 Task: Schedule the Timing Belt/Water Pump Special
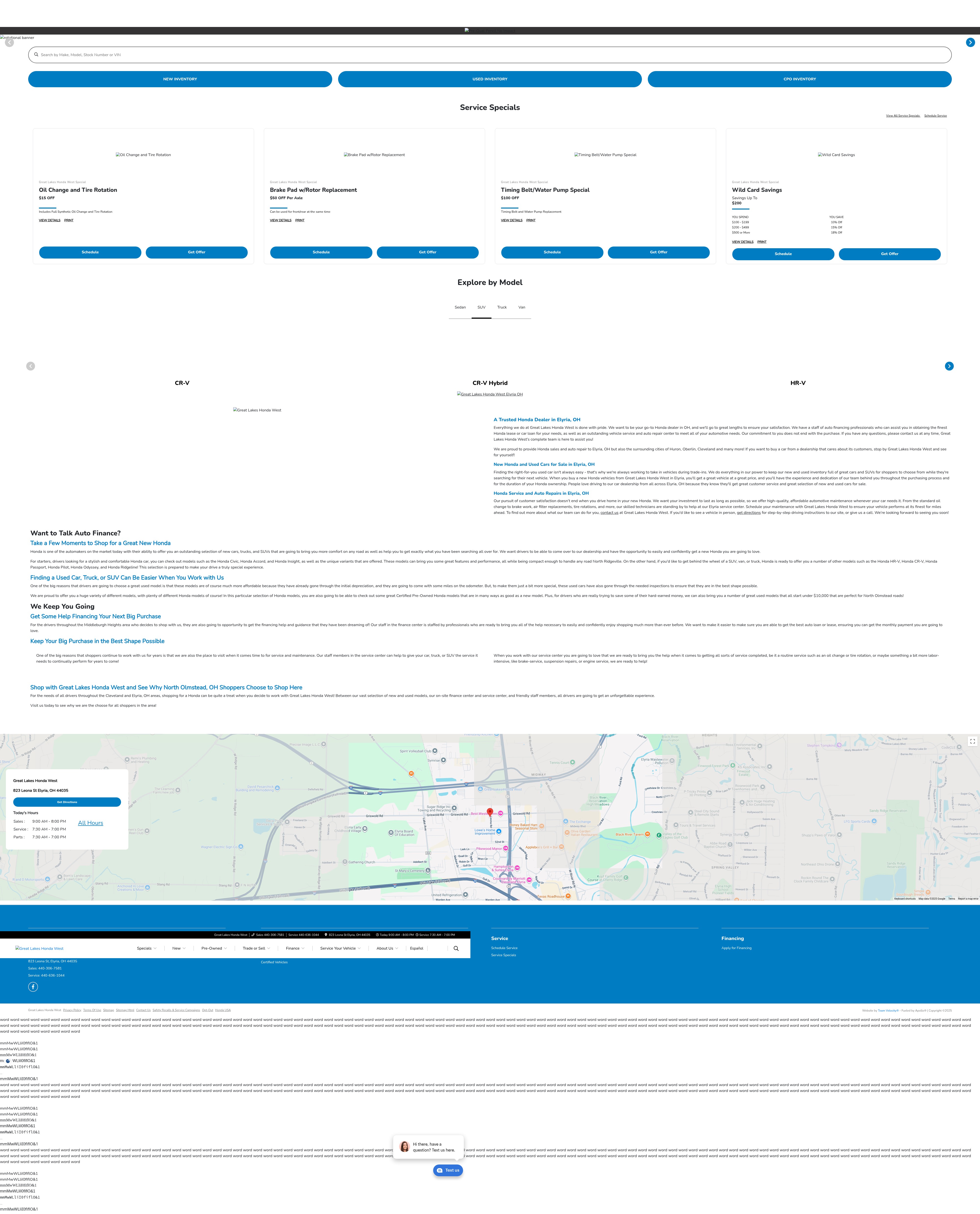pos(552,252)
